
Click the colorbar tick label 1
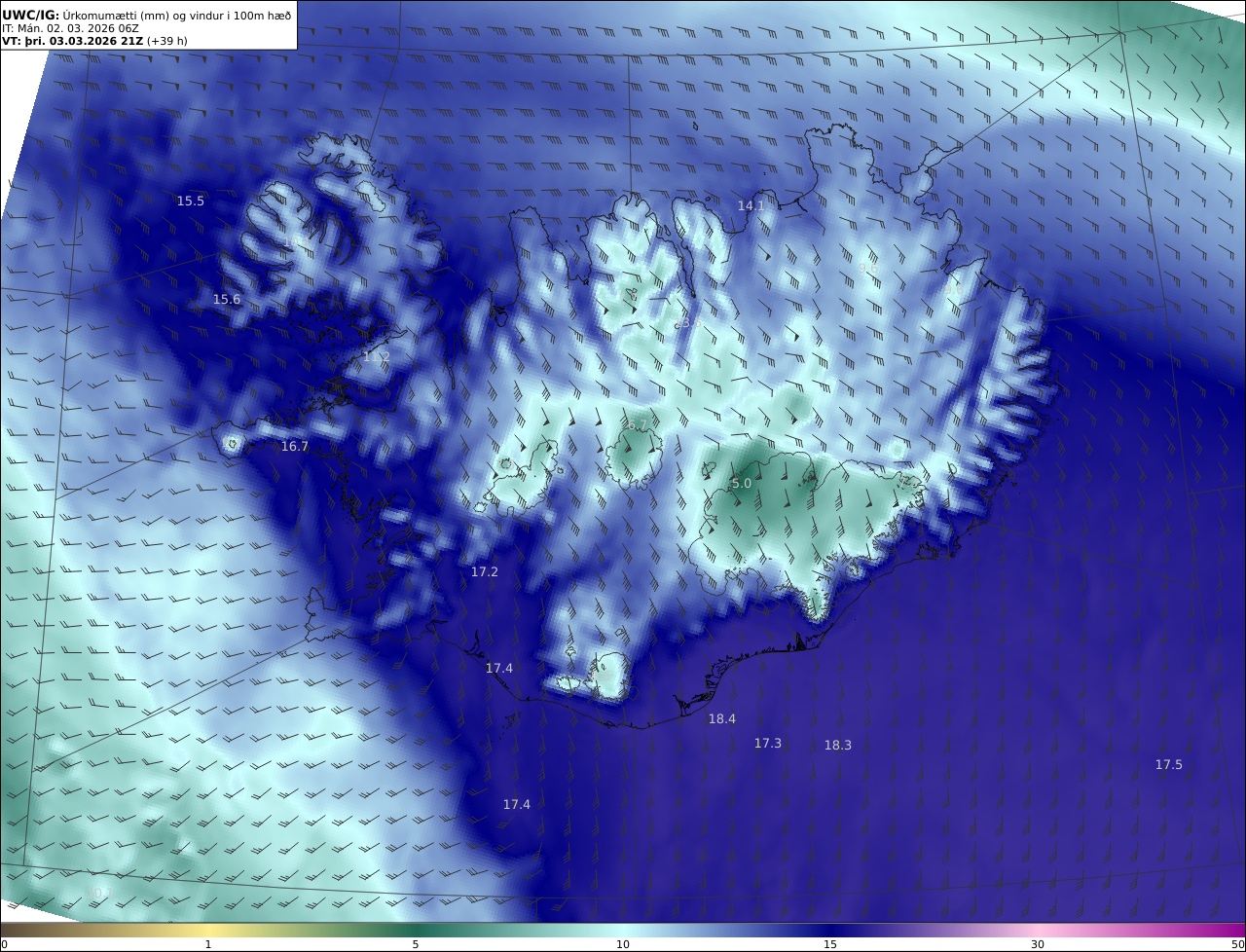(208, 944)
